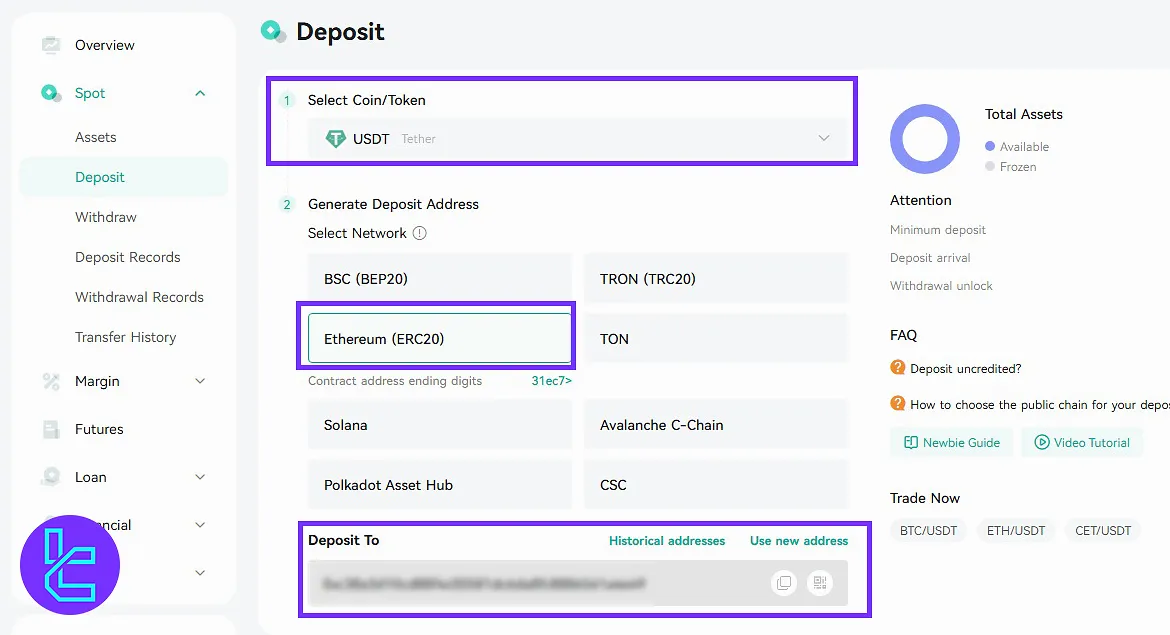This screenshot has width=1170, height=635.
Task: Select the Solana network
Action: click(x=439, y=425)
